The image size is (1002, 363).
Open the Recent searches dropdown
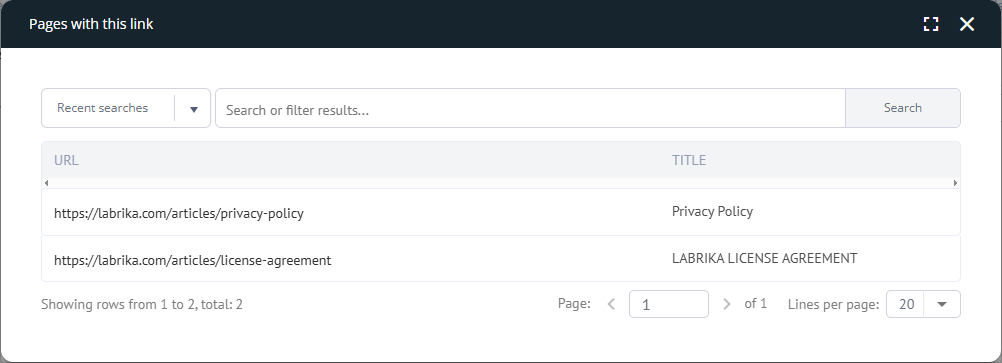click(x=126, y=108)
